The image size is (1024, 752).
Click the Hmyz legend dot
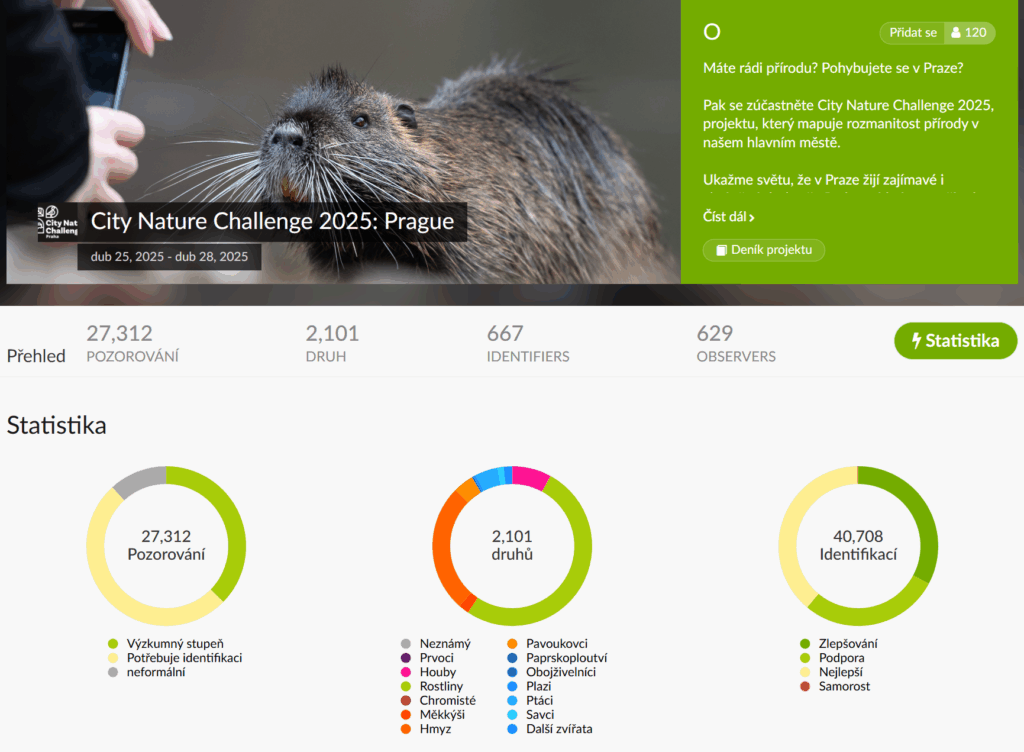tap(406, 729)
